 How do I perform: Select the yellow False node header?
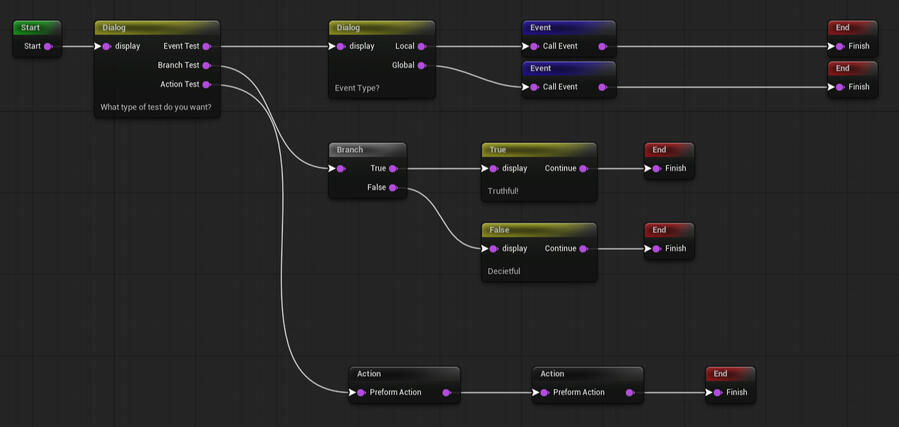click(538, 230)
